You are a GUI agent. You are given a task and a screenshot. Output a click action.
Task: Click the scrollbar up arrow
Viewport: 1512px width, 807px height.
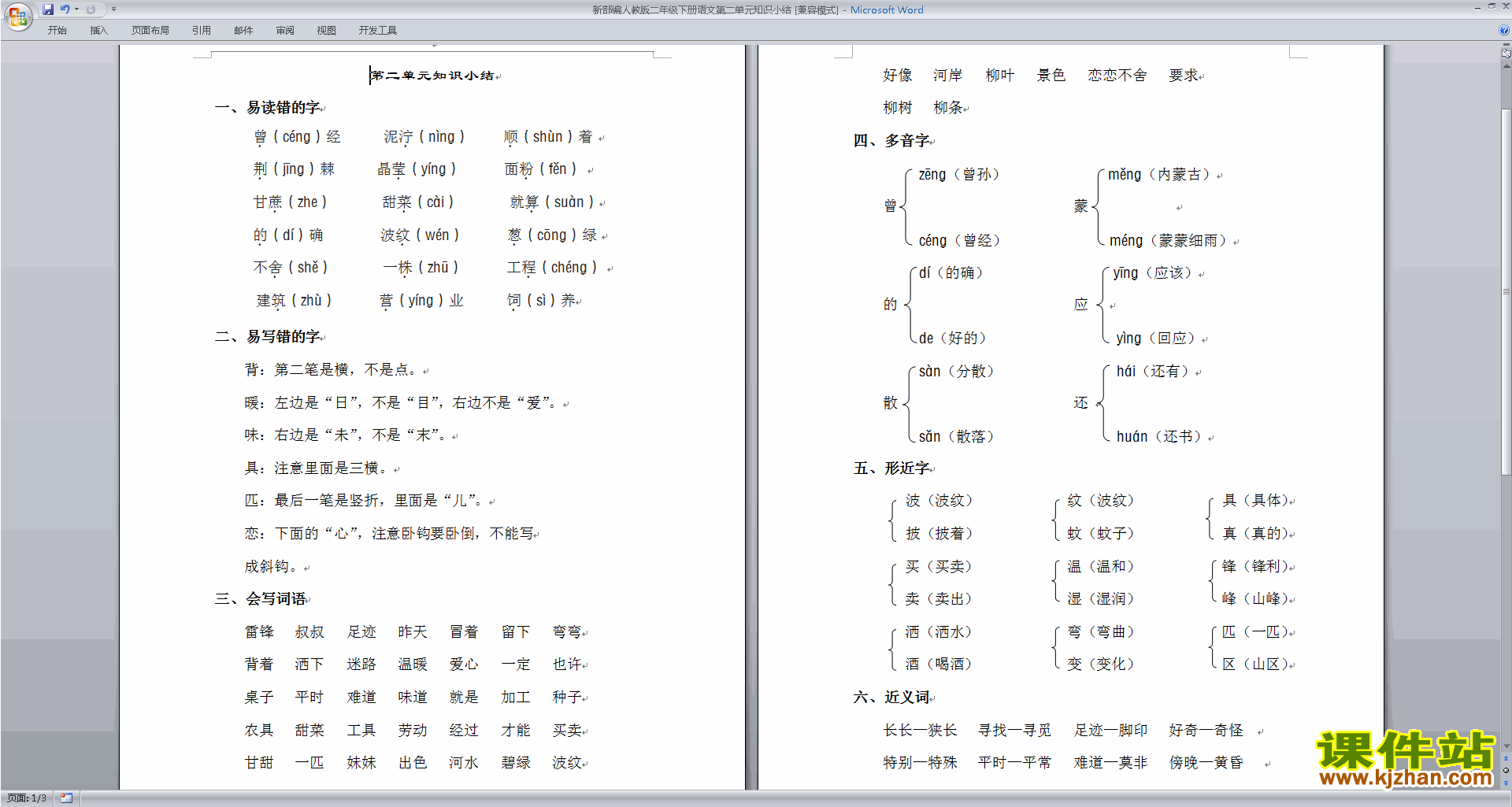1506,65
